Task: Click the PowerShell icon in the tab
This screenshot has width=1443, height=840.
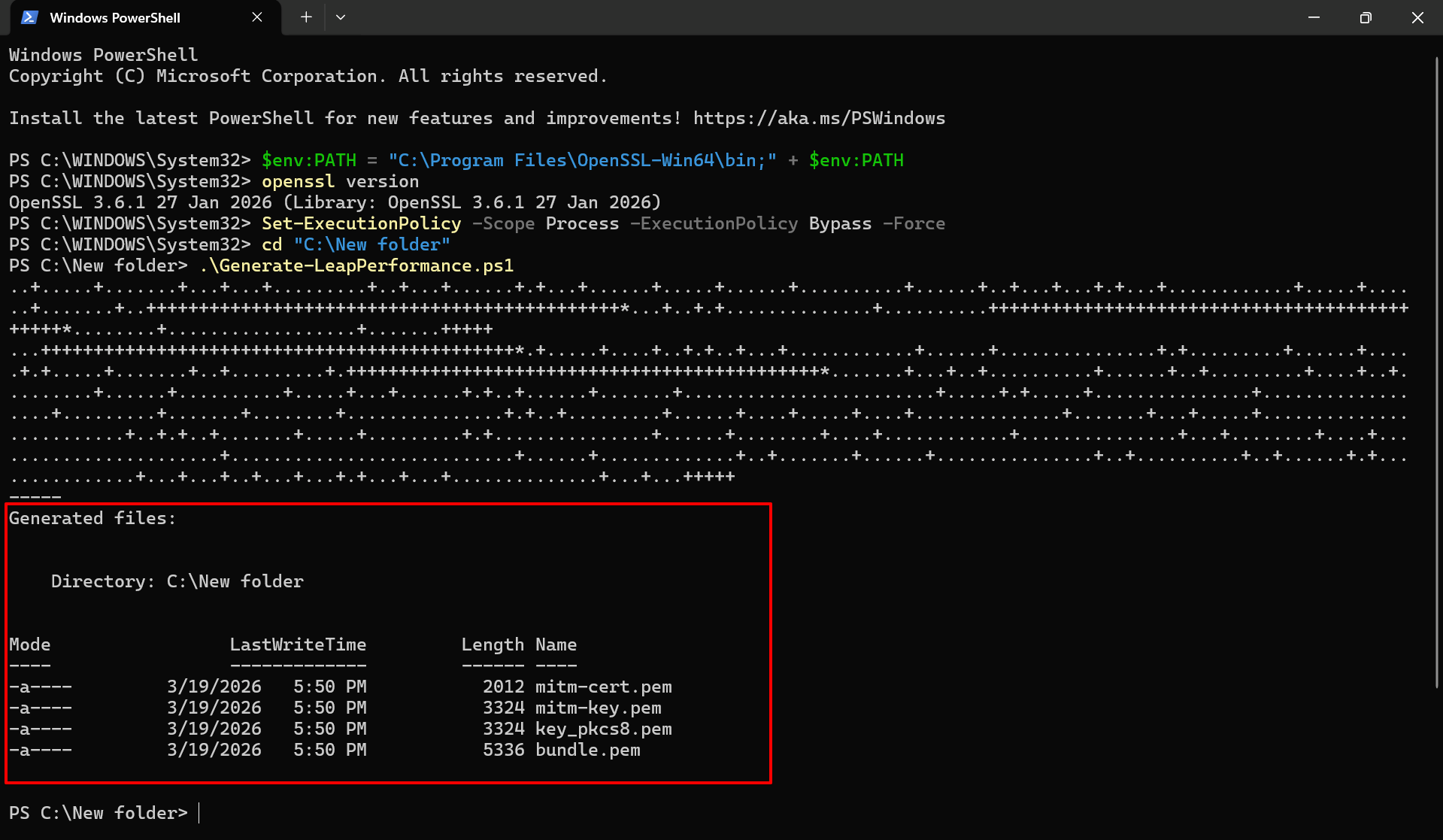Action: 29,17
